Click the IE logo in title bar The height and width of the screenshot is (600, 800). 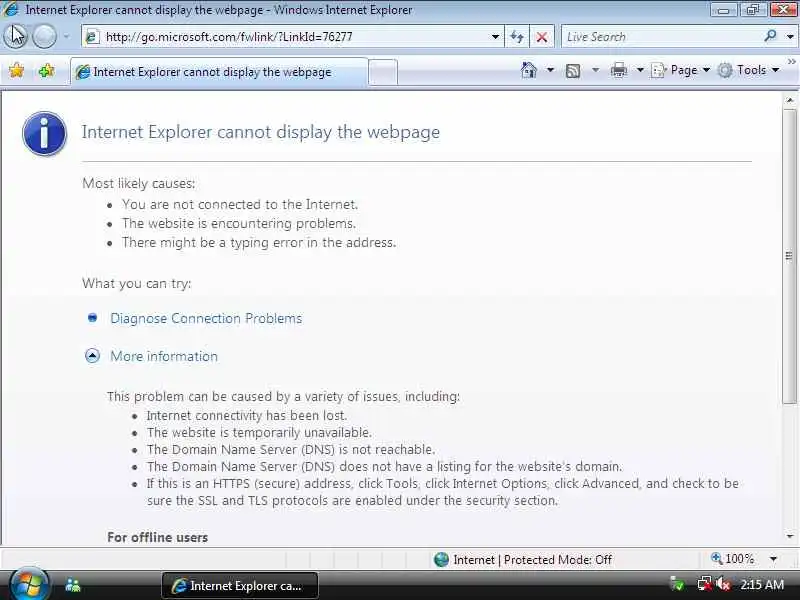[10, 9]
